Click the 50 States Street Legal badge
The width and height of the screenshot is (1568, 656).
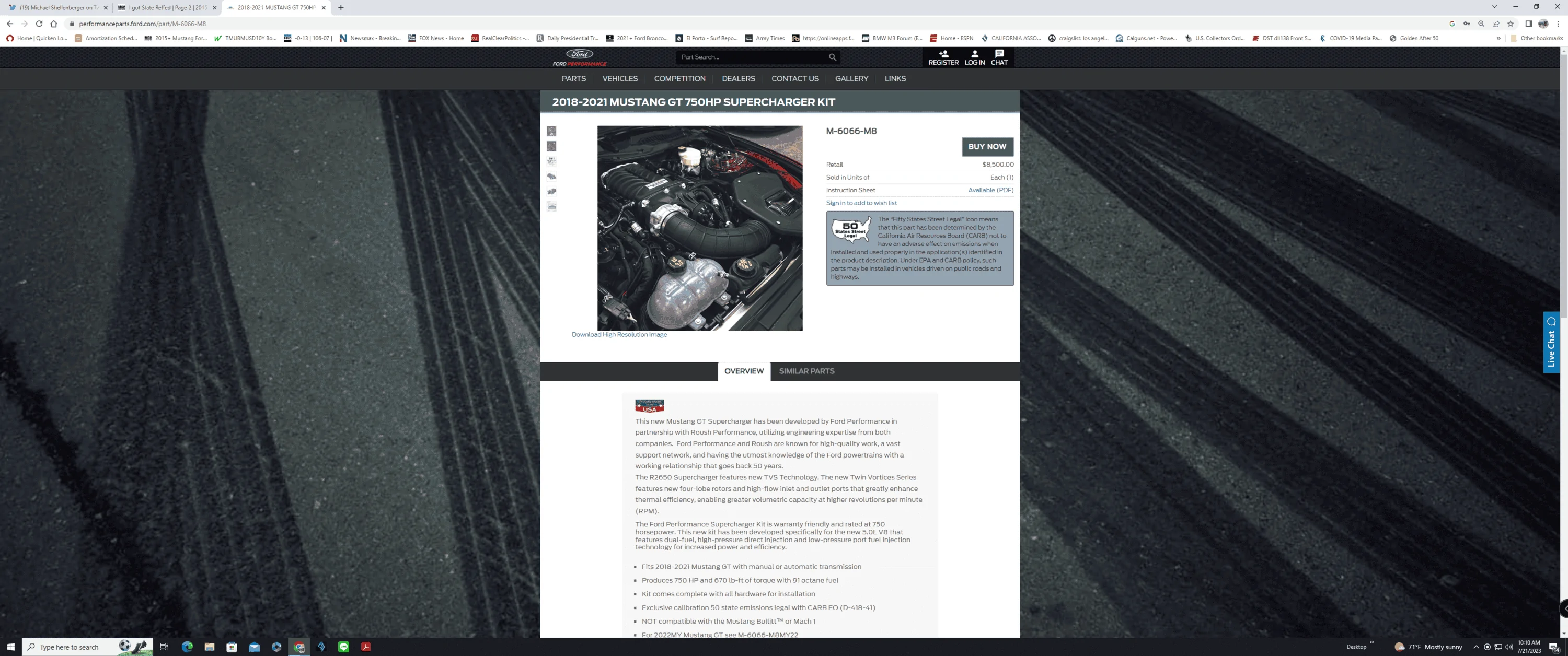(850, 229)
